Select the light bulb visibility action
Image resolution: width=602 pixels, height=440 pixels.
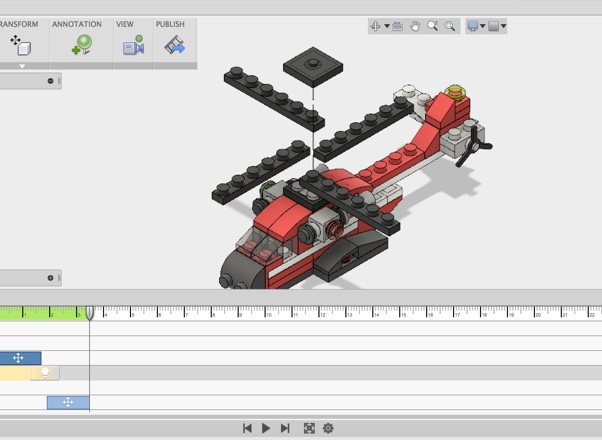(45, 373)
